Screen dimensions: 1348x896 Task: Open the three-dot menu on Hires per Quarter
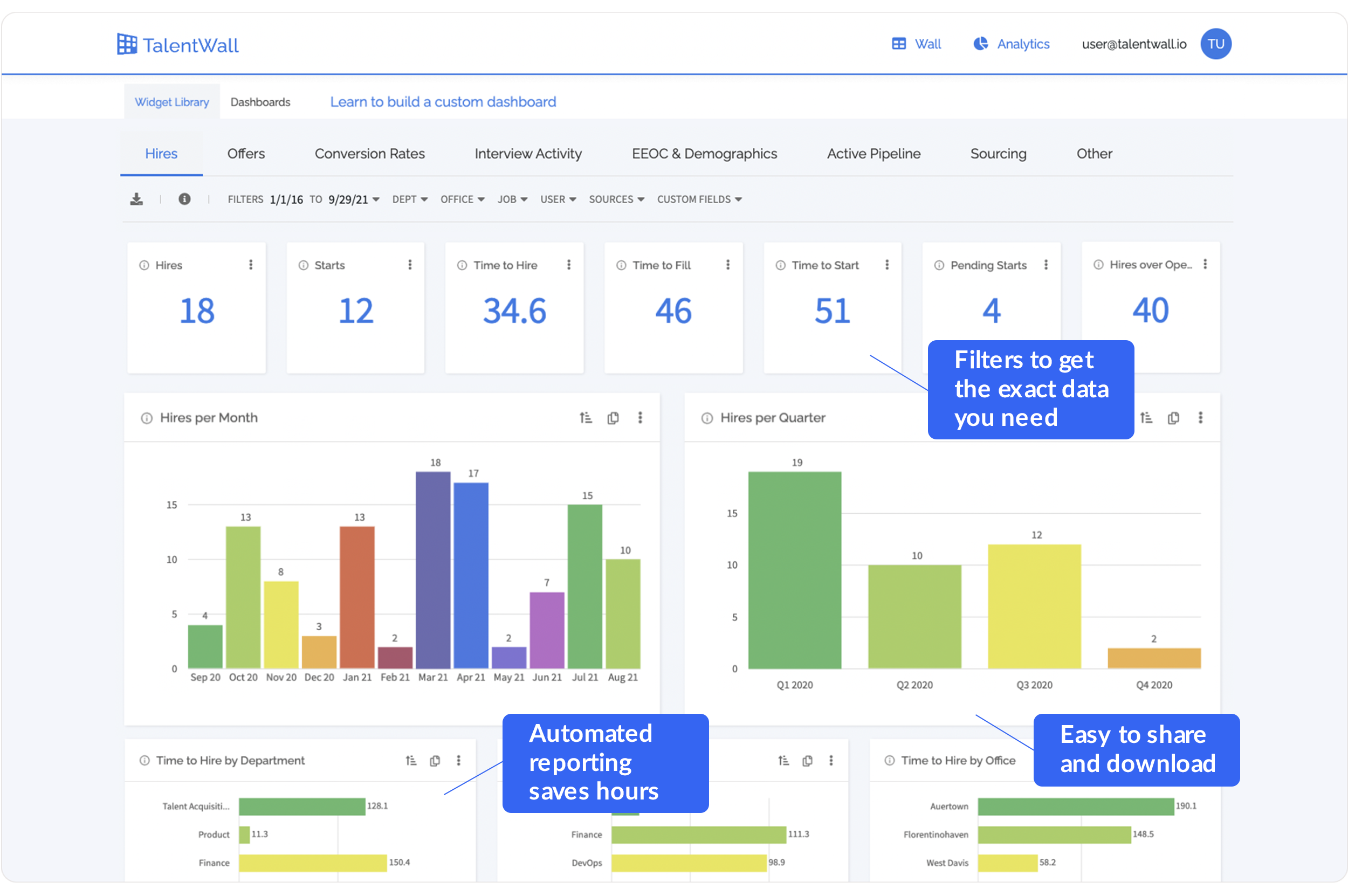click(x=1200, y=418)
